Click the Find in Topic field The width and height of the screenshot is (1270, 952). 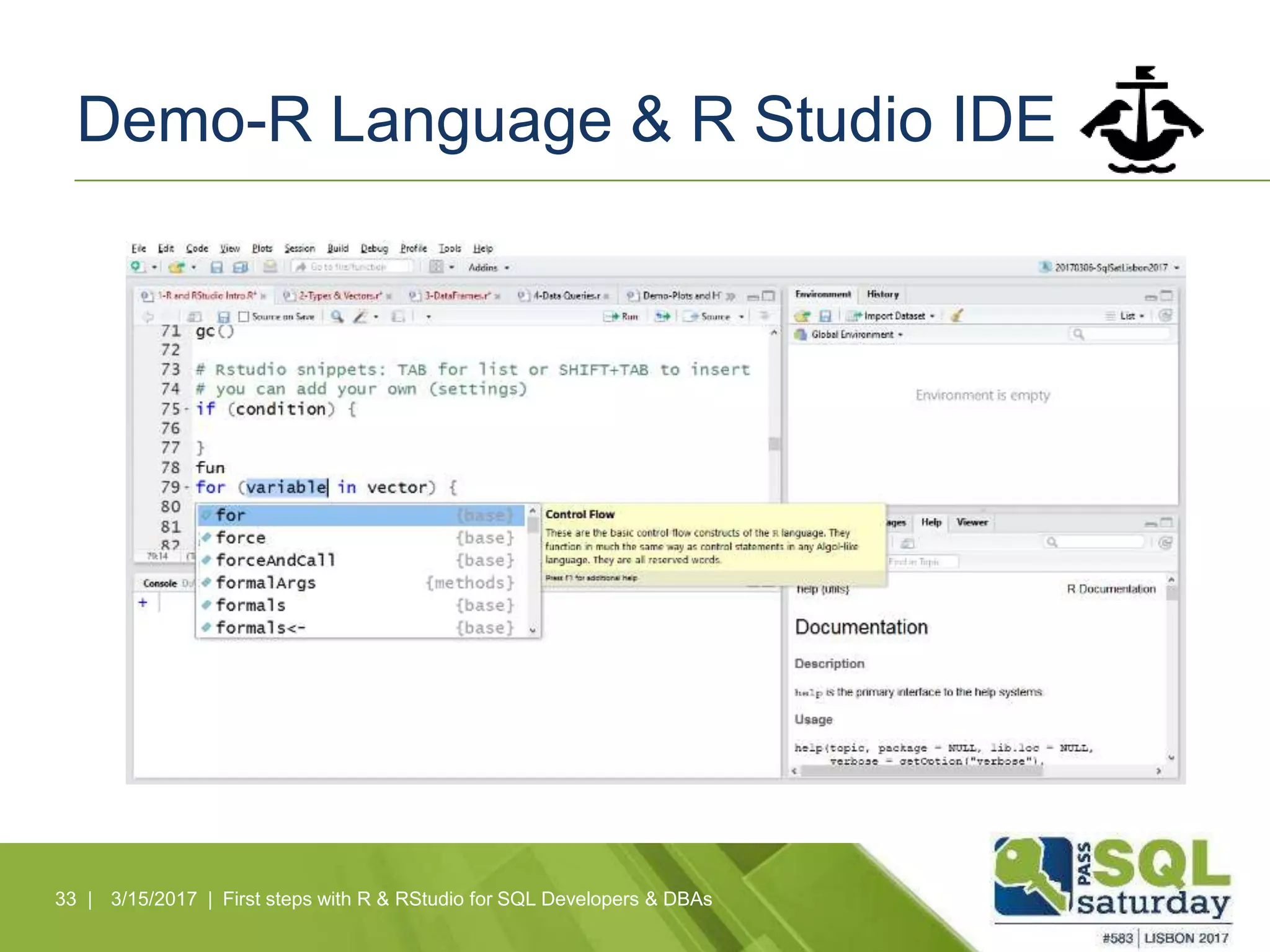pyautogui.click(x=923, y=562)
